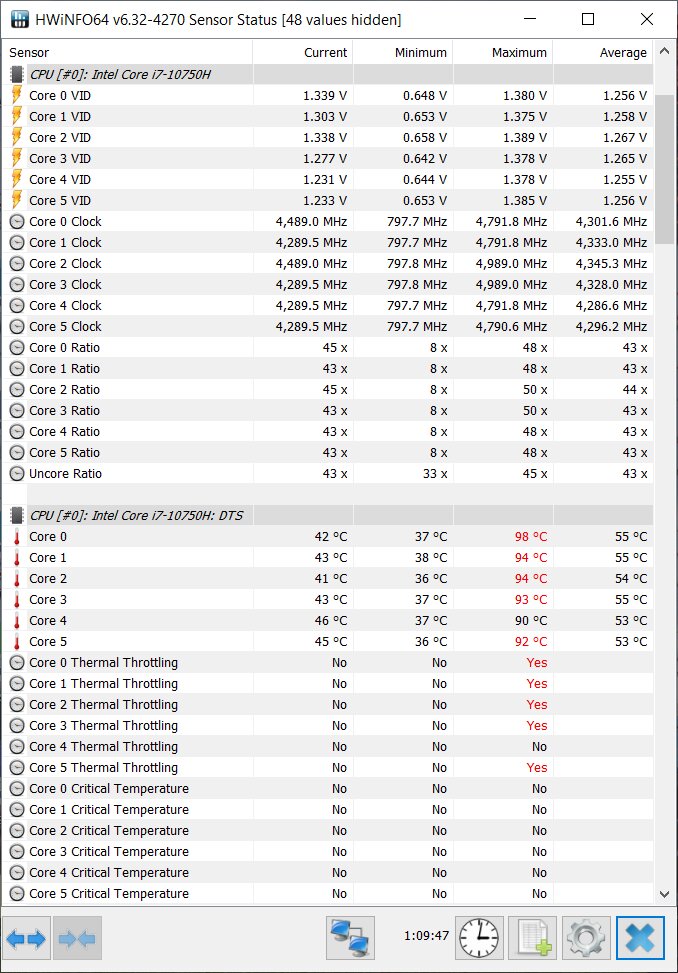Open the remote network monitors icon
This screenshot has width=678, height=973.
pyautogui.click(x=350, y=938)
